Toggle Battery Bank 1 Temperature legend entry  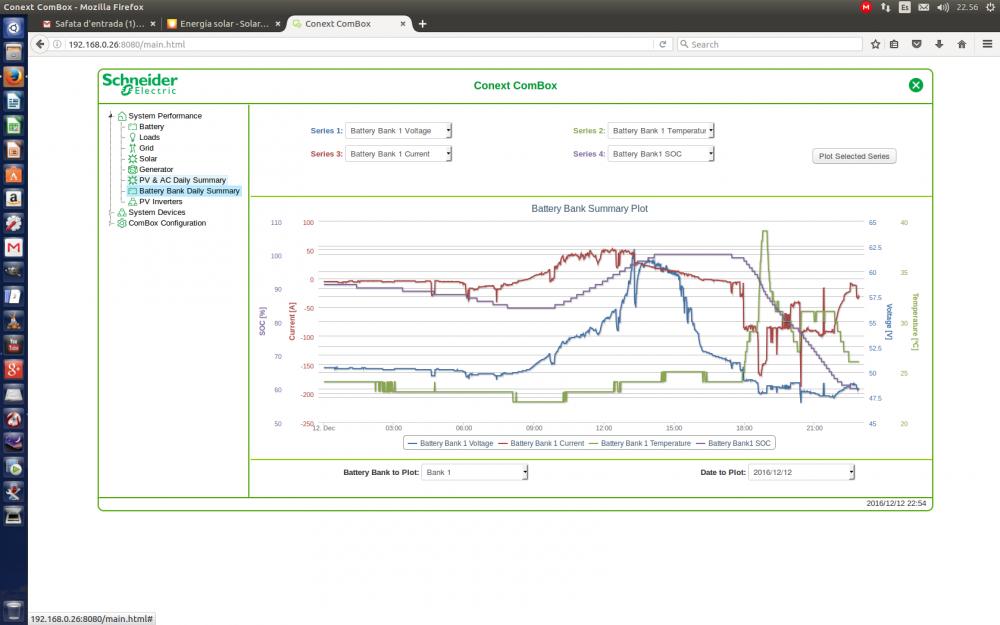coord(640,443)
